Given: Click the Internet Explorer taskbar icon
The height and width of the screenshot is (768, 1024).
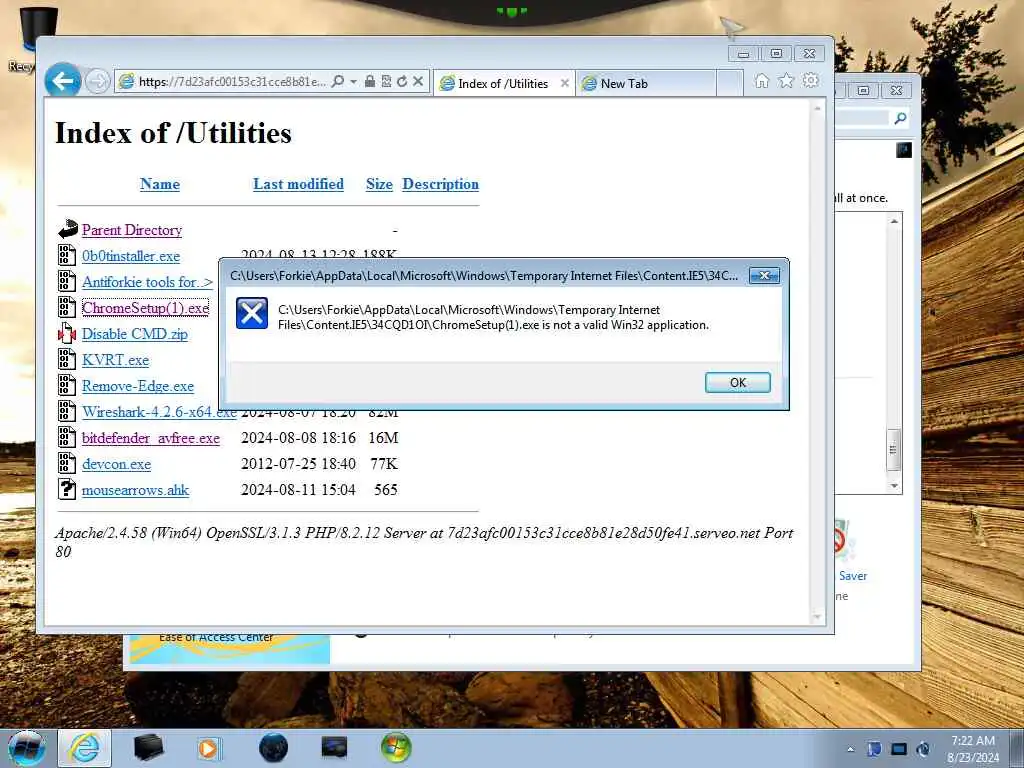Looking at the screenshot, I should tap(85, 748).
